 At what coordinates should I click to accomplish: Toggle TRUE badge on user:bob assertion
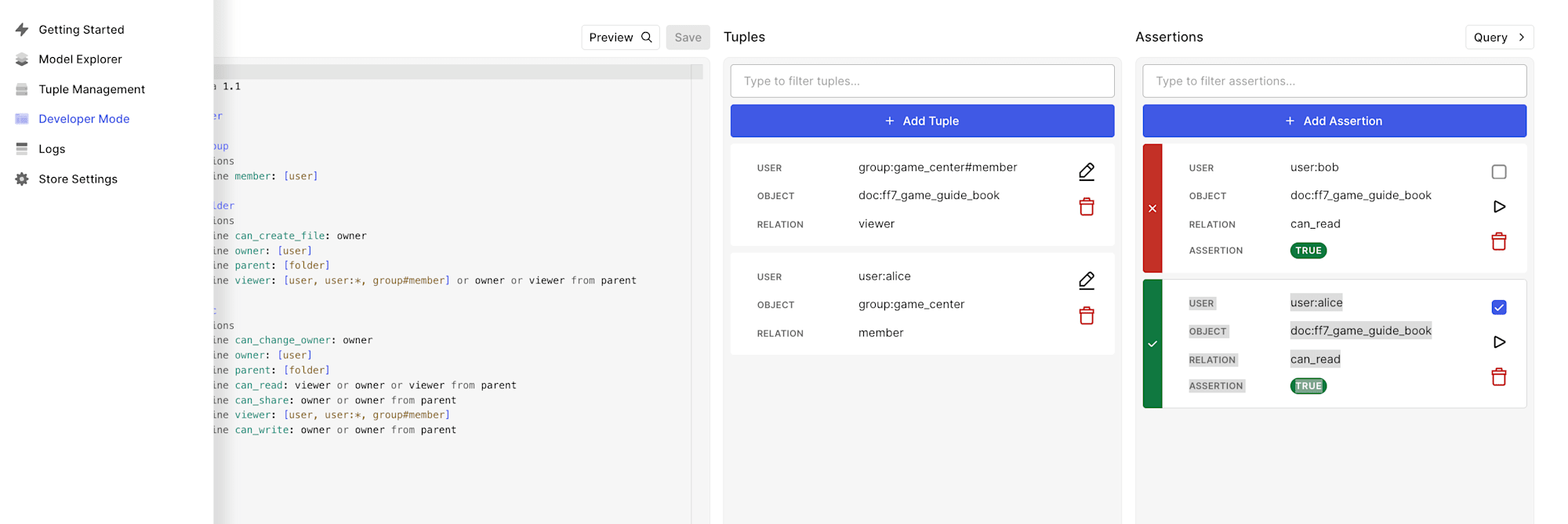1308,251
